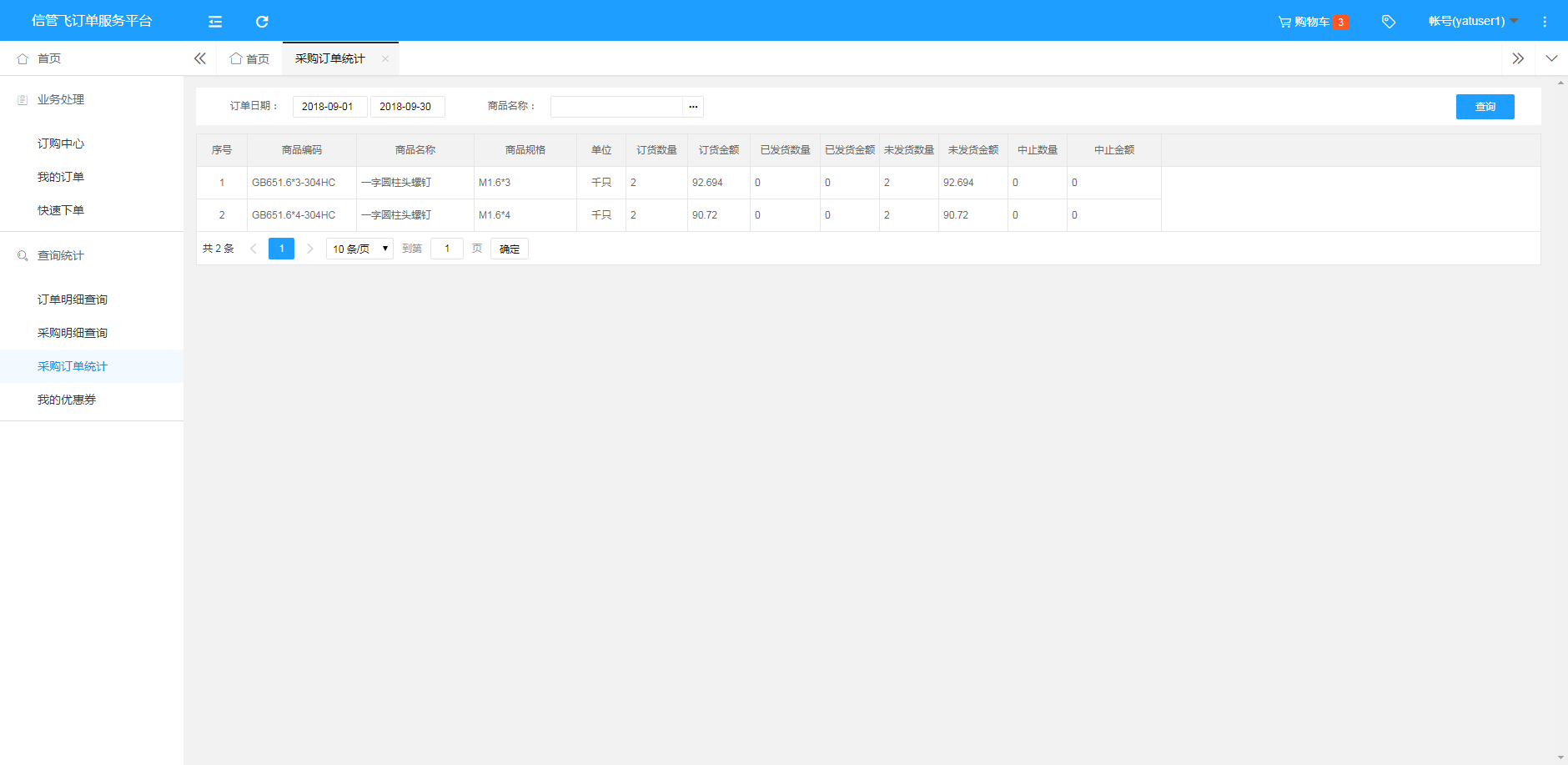Click the 查询 search button
The image size is (1568, 765).
tap(1485, 107)
